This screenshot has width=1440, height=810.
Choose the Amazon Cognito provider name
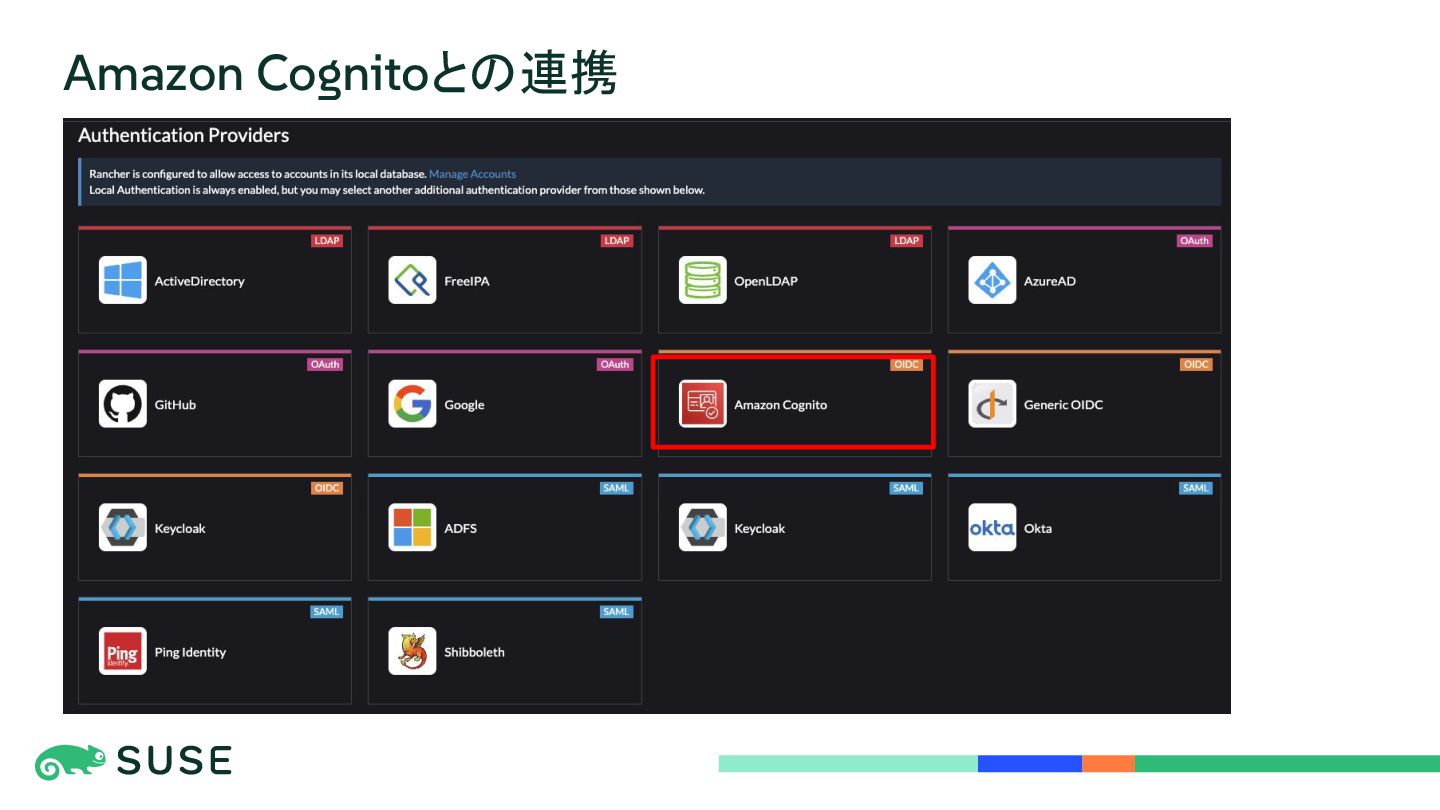click(x=781, y=405)
